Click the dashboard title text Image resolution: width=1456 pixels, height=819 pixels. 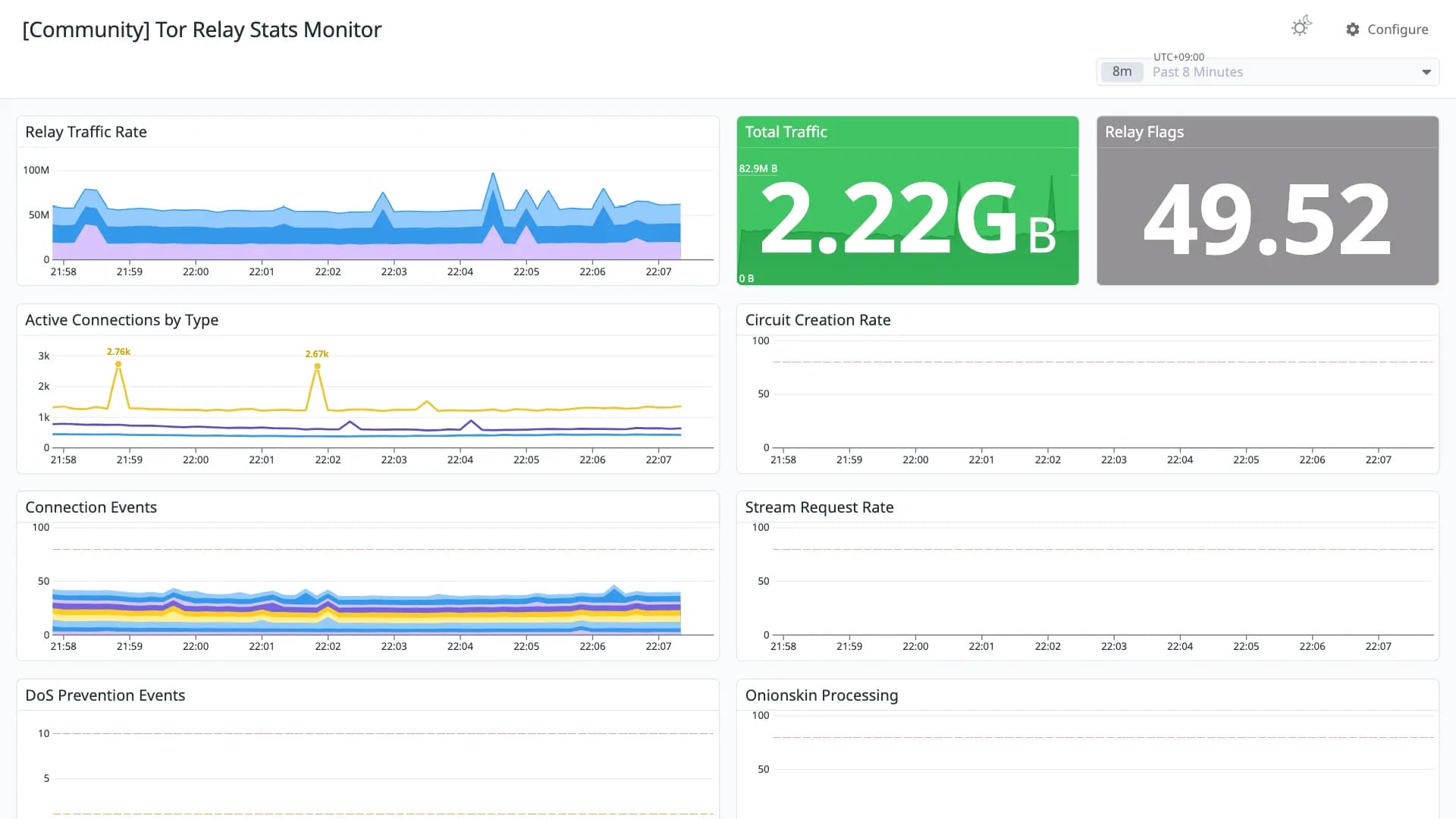tap(202, 30)
